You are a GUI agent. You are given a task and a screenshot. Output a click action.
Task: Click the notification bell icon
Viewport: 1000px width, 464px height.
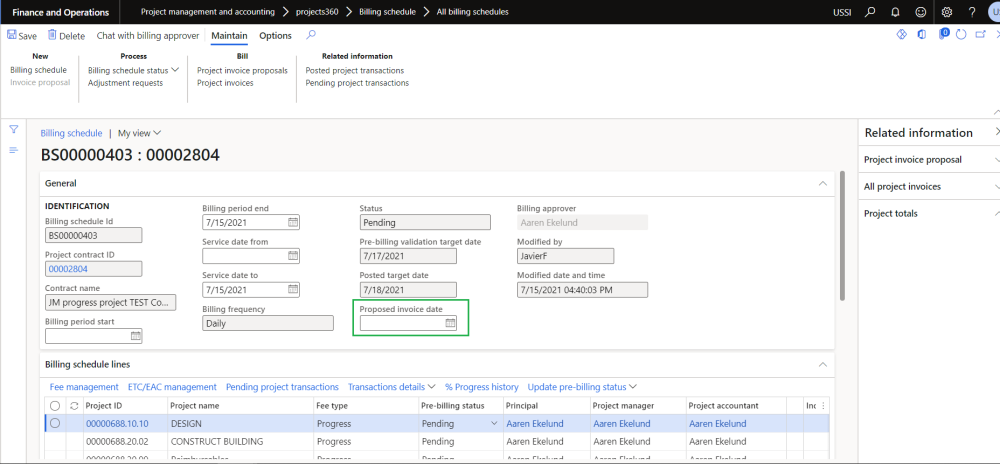click(x=897, y=12)
